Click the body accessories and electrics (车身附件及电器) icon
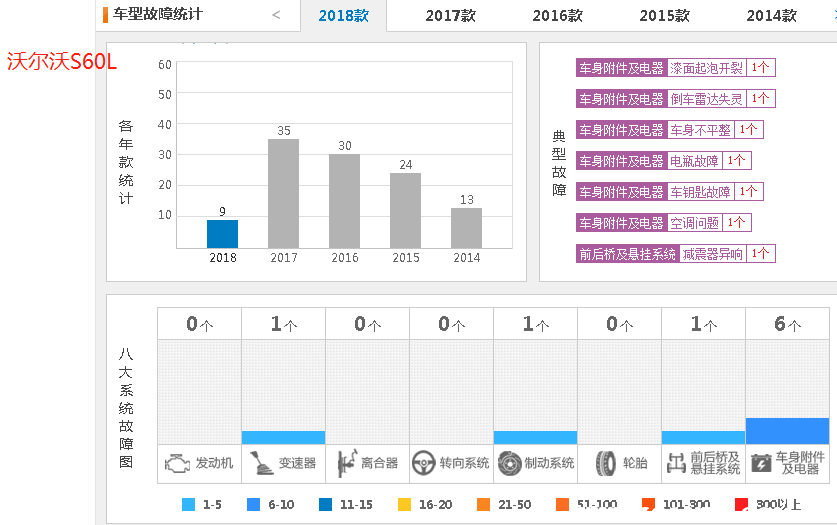 [x=761, y=463]
